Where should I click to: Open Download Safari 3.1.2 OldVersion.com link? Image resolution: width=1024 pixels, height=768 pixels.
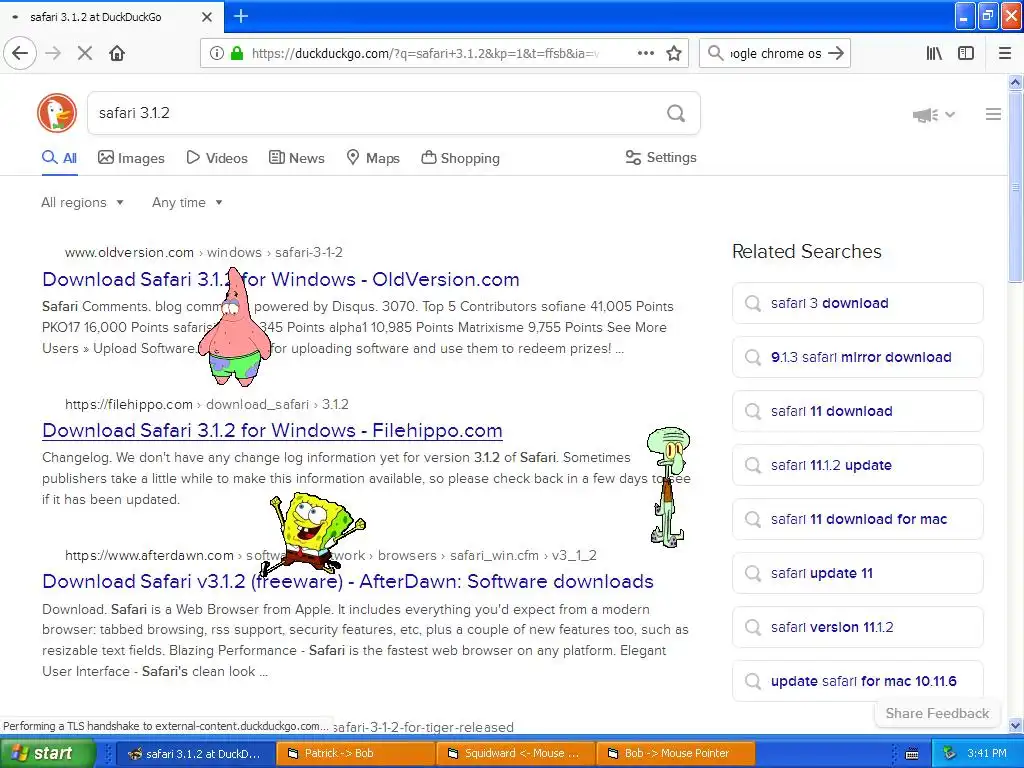click(281, 280)
